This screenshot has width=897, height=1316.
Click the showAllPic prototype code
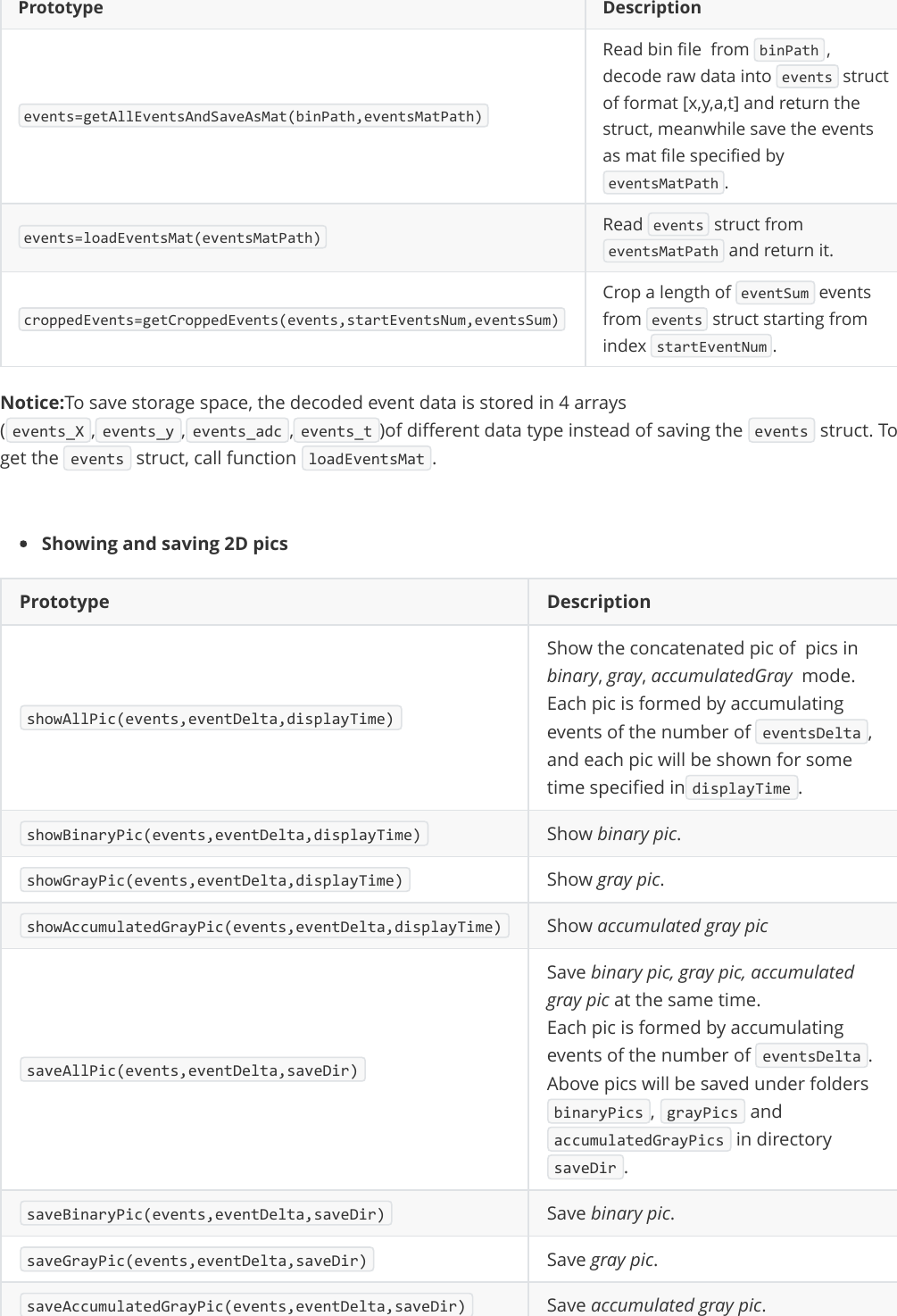(211, 719)
